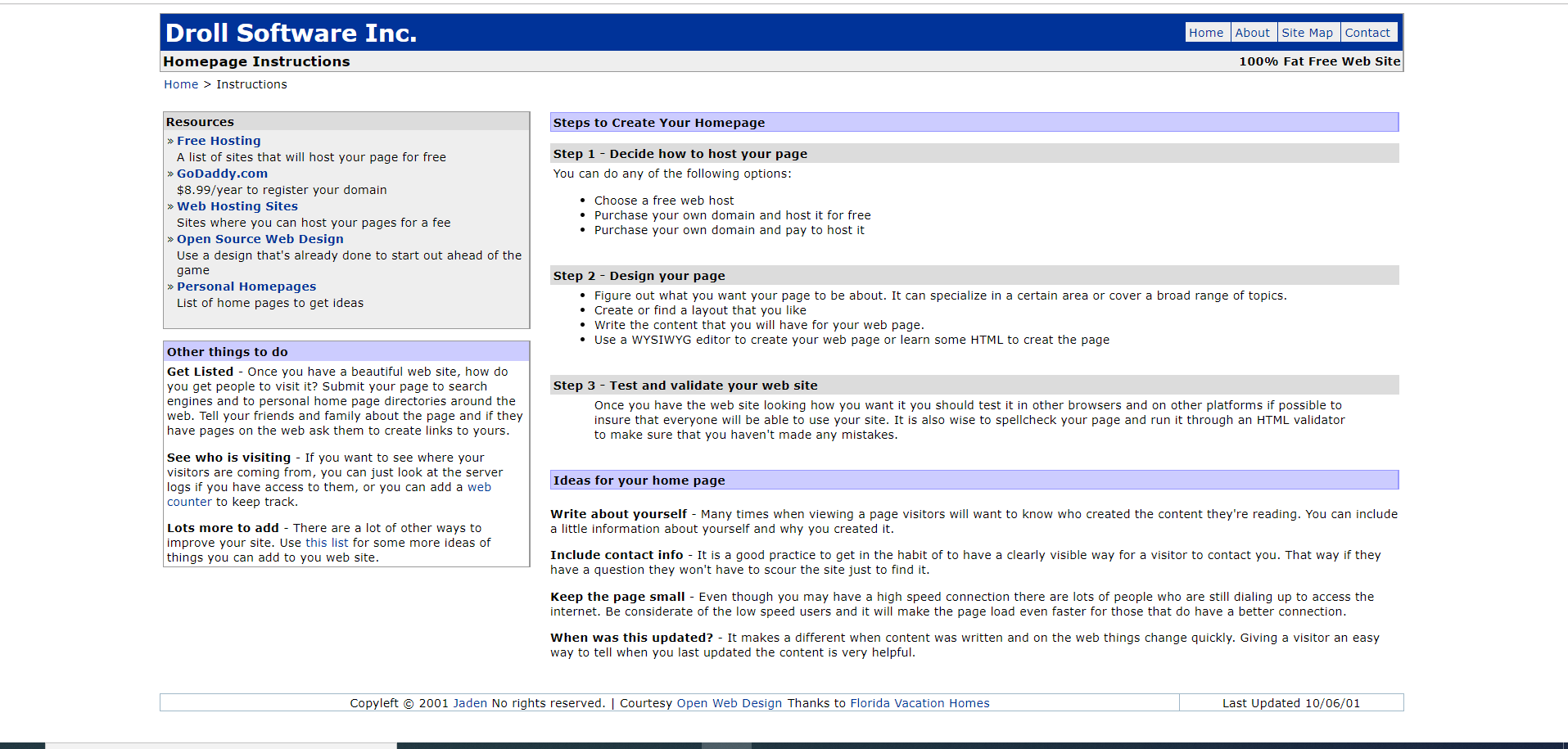Open the Site Map navigation item
1568x749 pixels.
[x=1307, y=33]
